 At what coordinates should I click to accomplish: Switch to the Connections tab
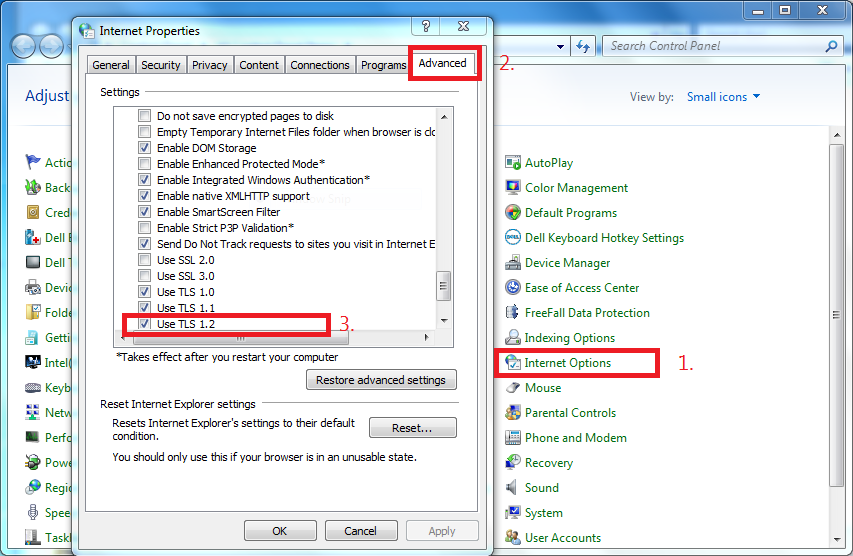pyautogui.click(x=320, y=65)
